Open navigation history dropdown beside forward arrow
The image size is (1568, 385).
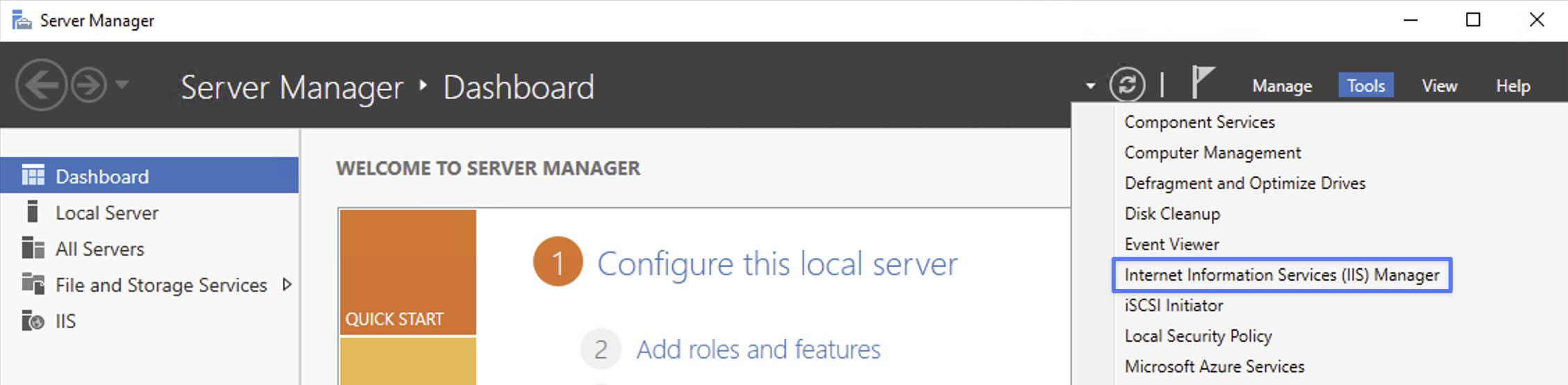tap(122, 85)
